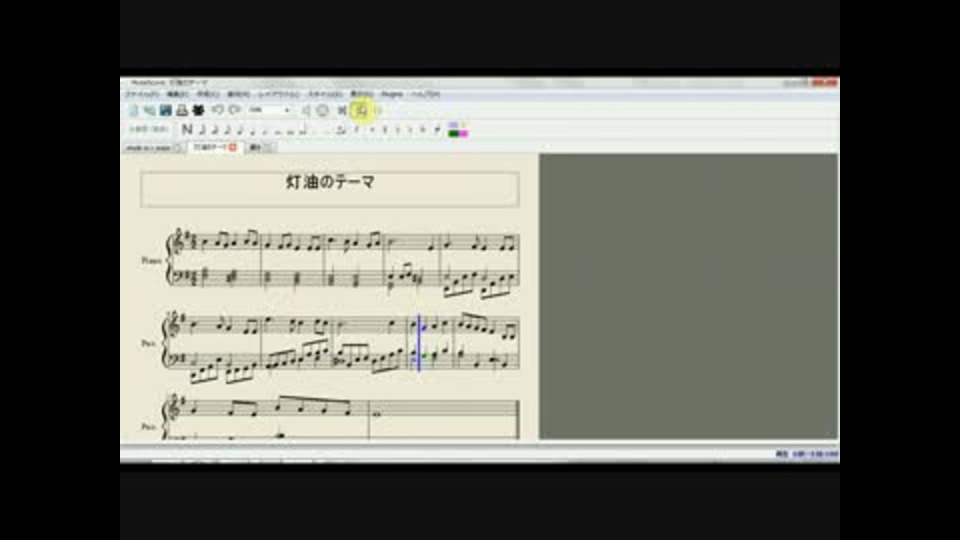The image size is (960, 540).
Task: Flip stem direction icon
Action: click(x=437, y=129)
